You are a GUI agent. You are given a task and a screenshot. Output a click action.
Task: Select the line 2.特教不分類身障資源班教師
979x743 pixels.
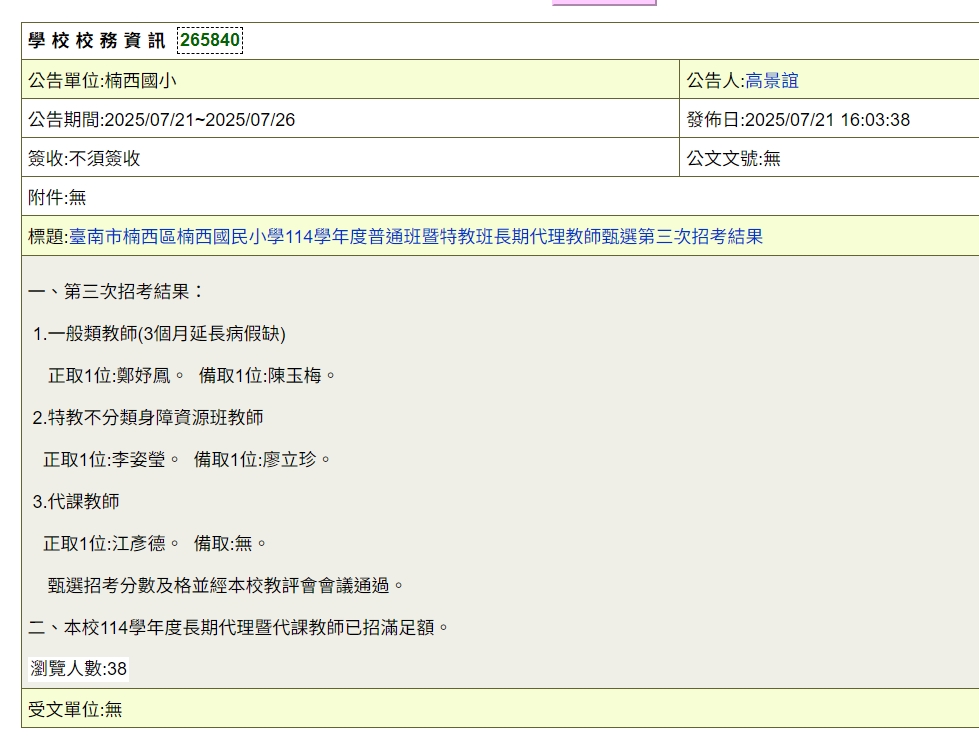[x=148, y=417]
